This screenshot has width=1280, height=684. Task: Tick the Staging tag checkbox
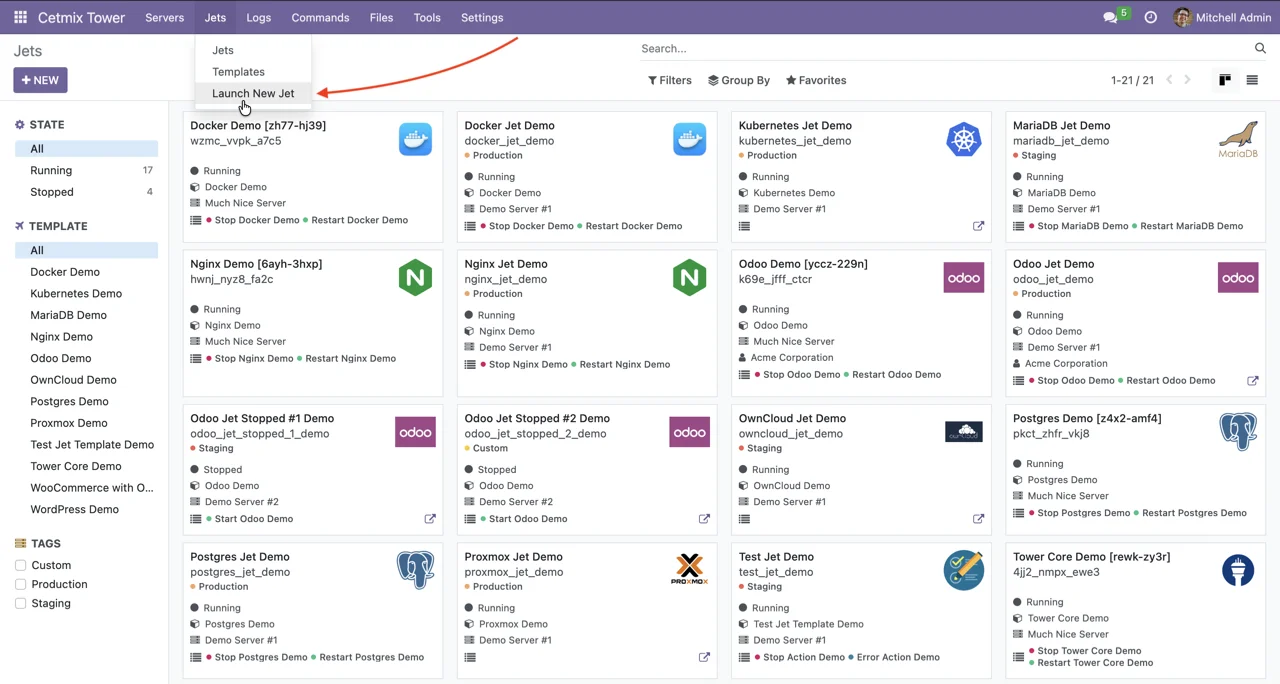(20, 603)
